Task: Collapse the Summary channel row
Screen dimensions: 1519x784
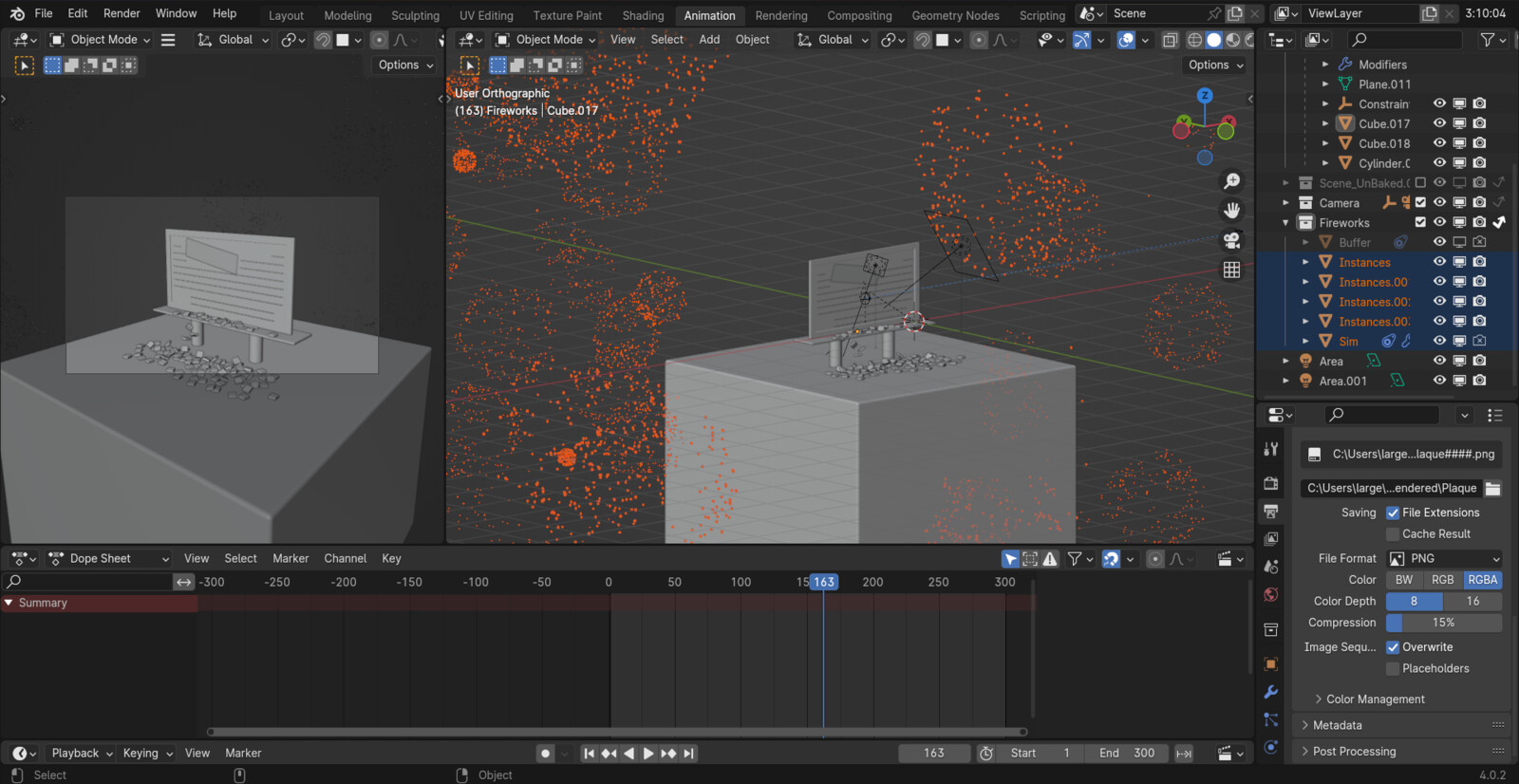Action: [9, 603]
